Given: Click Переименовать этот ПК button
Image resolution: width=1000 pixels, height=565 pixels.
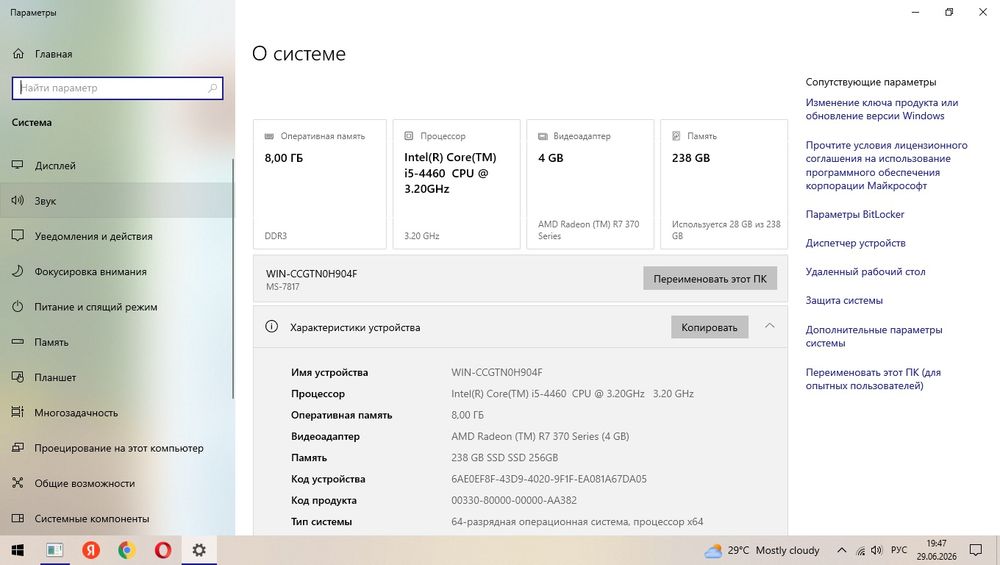Looking at the screenshot, I should click(710, 279).
